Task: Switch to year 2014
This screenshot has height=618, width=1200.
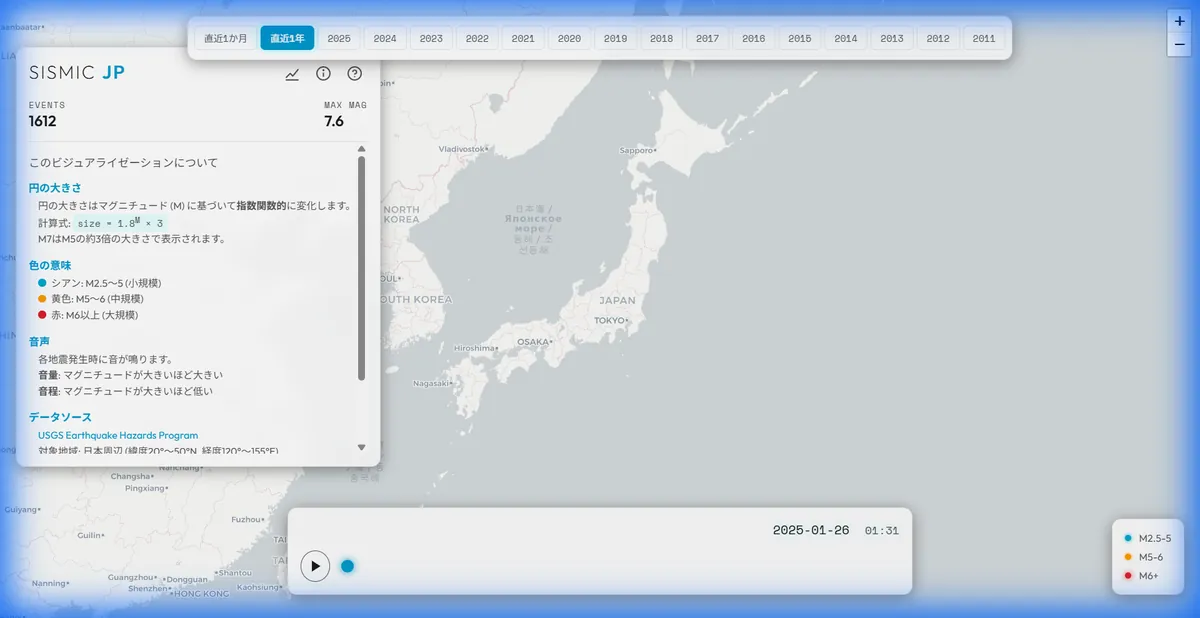Action: coord(845,38)
